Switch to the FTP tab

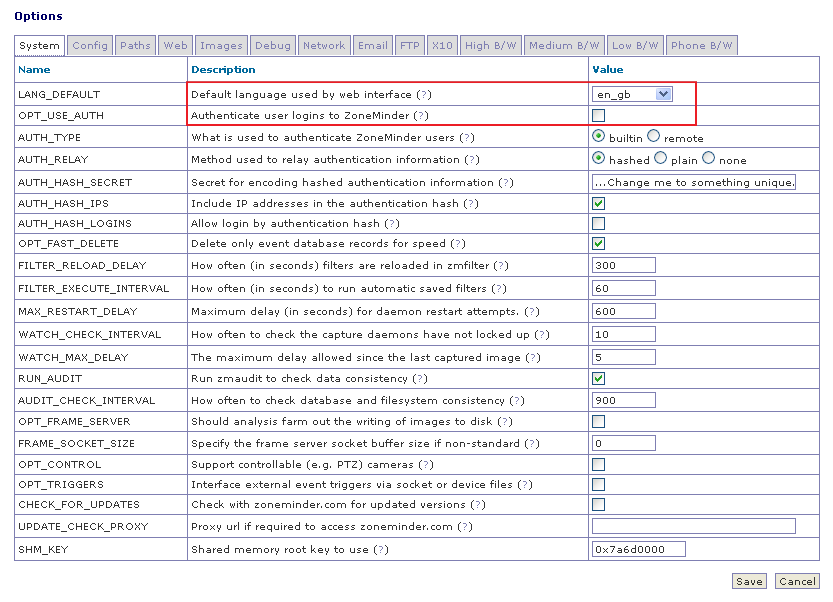coord(410,46)
